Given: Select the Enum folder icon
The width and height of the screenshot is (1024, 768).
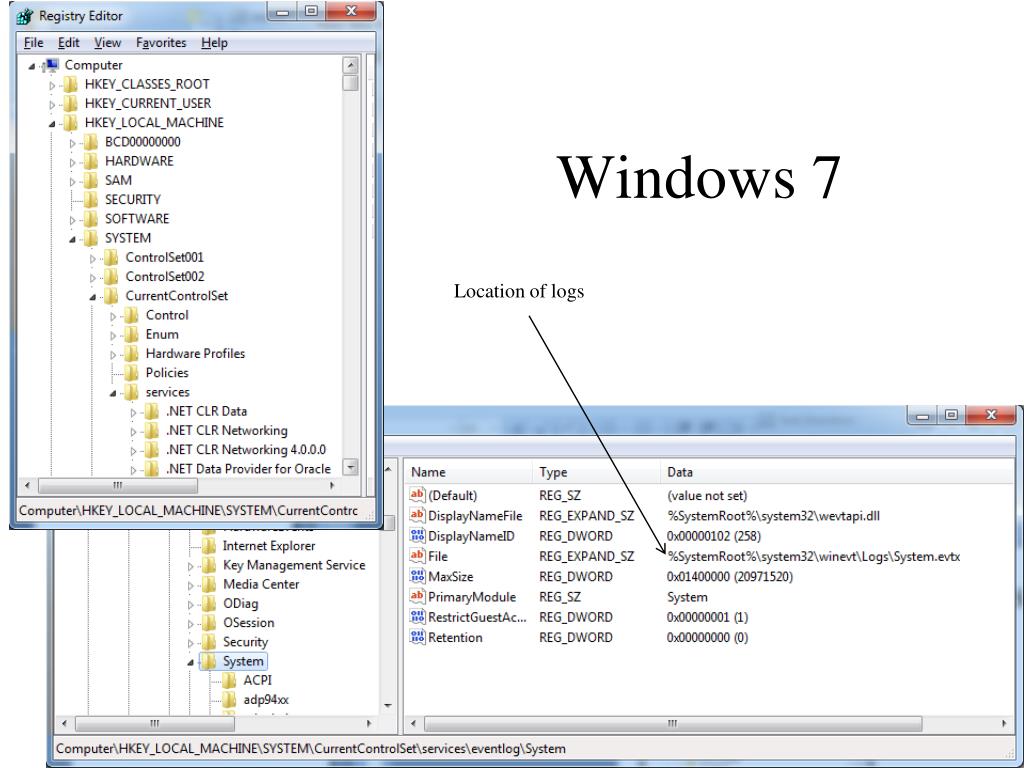Looking at the screenshot, I should coord(131,334).
